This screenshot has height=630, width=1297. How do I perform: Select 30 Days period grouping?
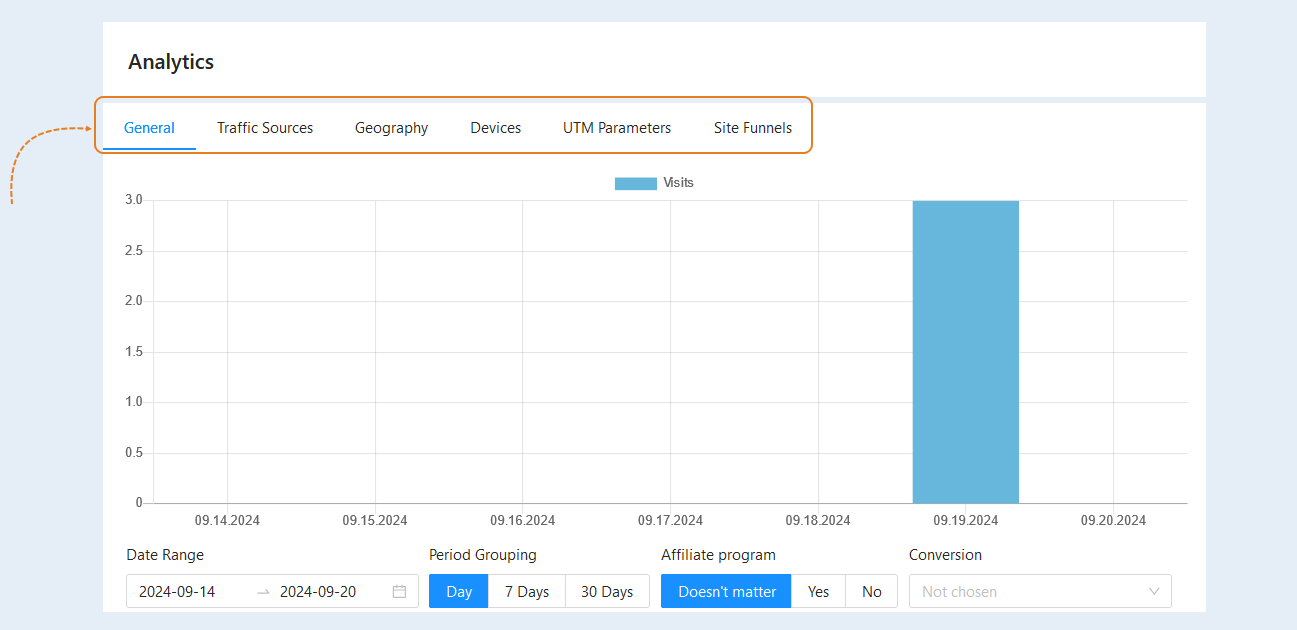607,592
